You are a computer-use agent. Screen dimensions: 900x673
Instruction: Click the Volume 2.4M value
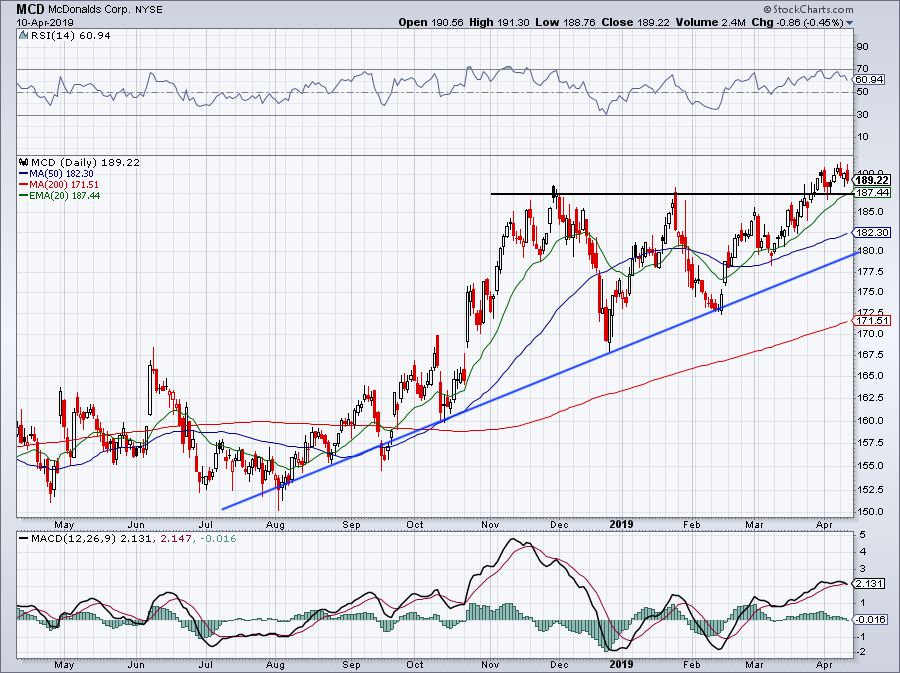pyautogui.click(x=711, y=22)
